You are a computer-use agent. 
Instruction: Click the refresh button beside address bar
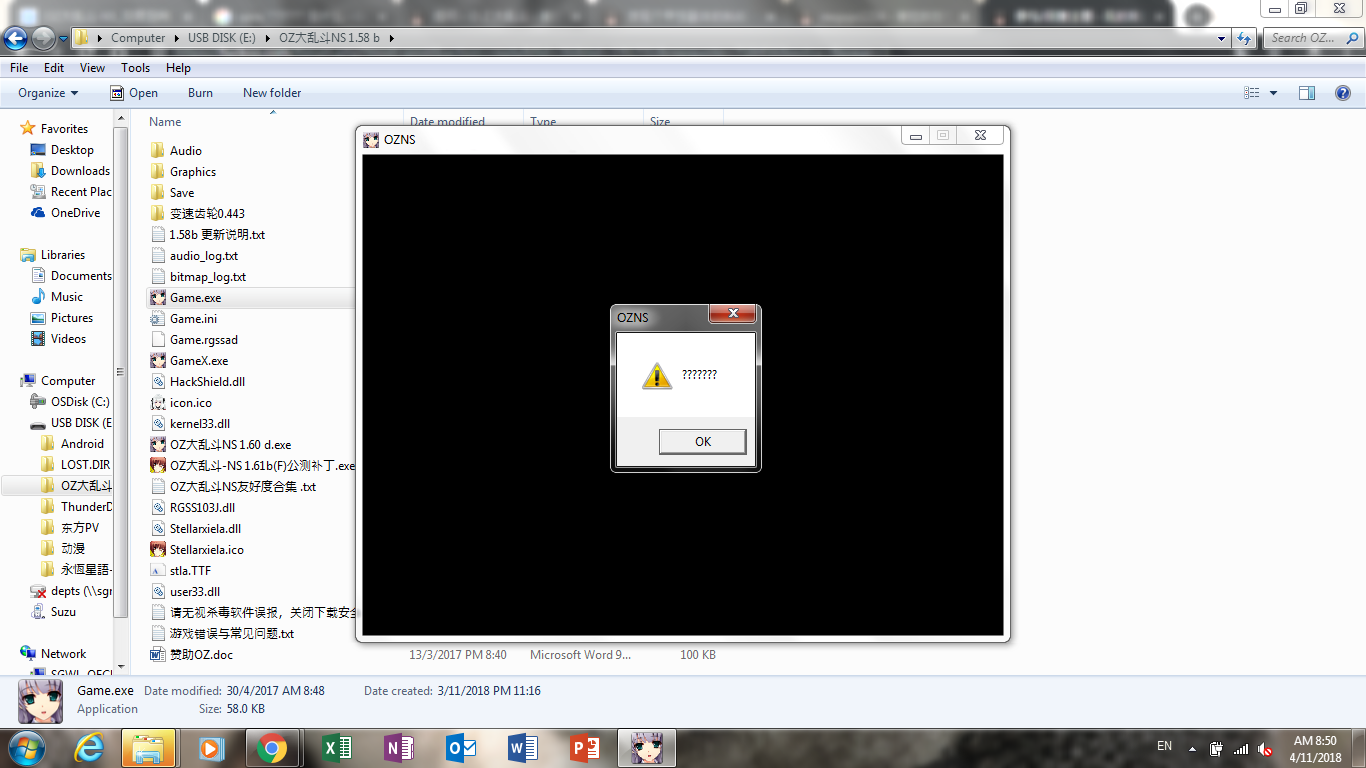tap(1244, 38)
